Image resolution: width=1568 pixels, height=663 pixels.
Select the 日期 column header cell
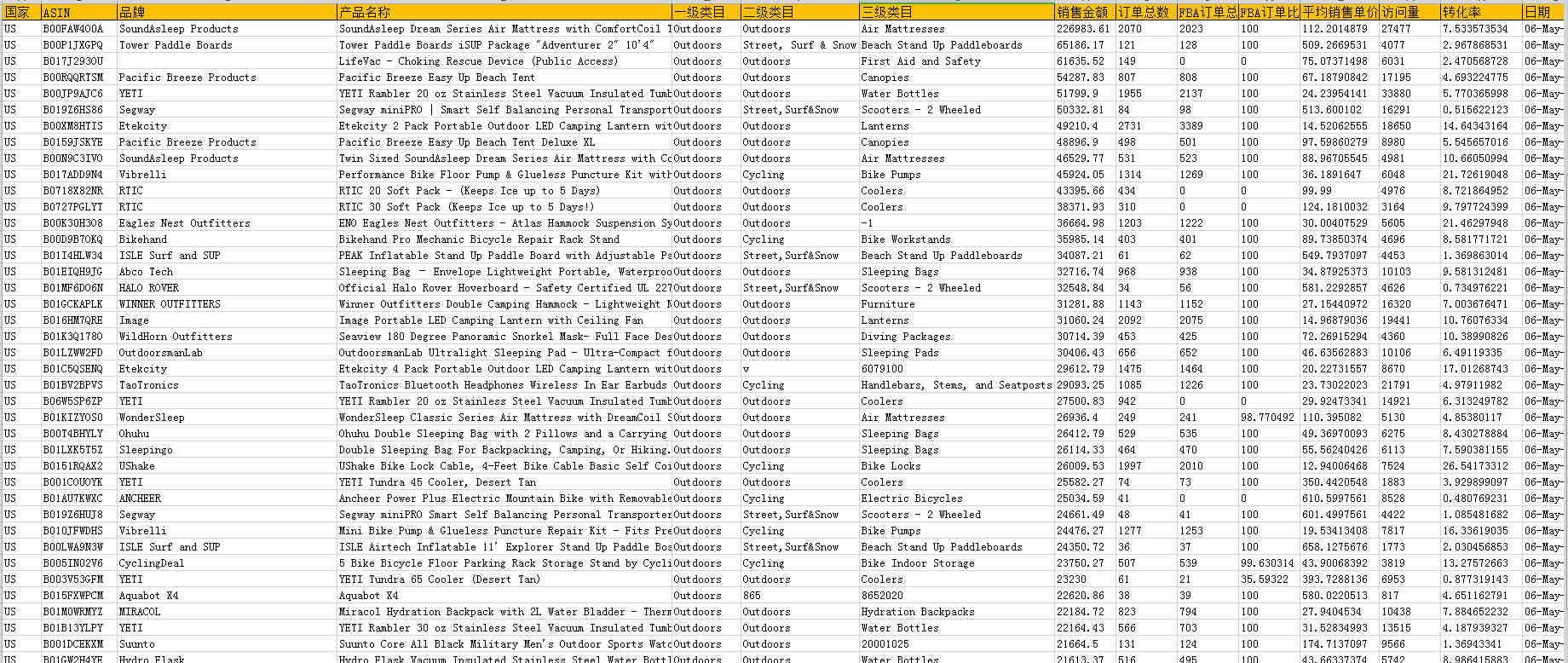pyautogui.click(x=1544, y=12)
